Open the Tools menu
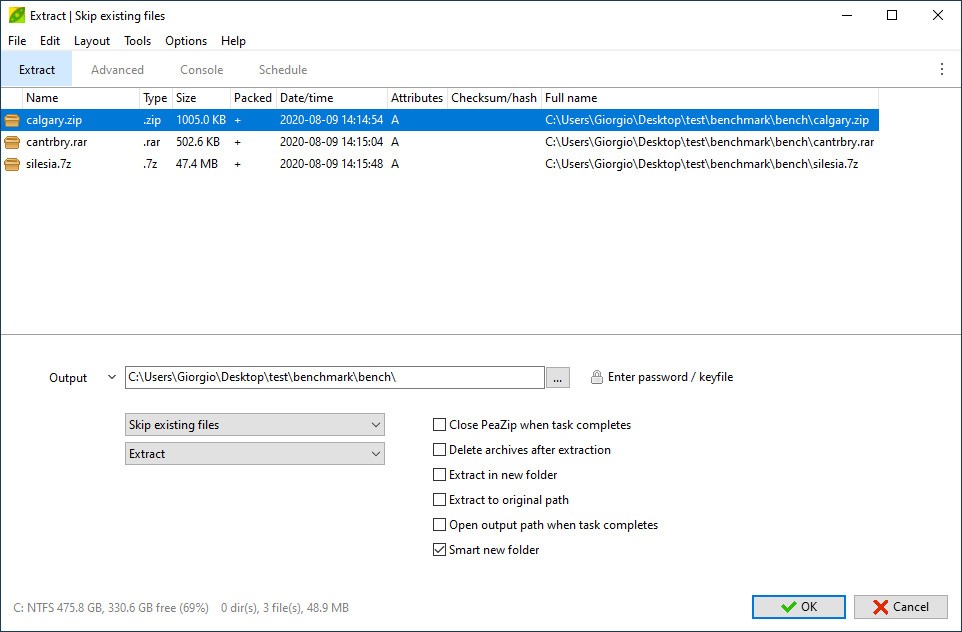 click(x=137, y=40)
